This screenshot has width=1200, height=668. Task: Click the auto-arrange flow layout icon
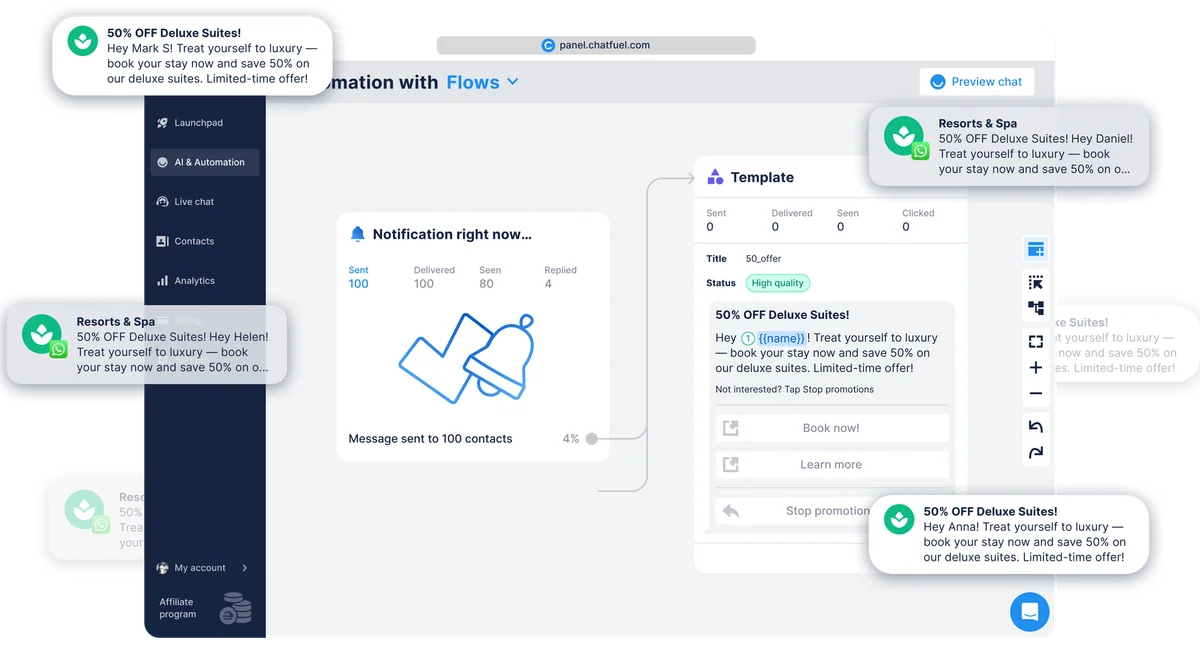coord(1036,308)
